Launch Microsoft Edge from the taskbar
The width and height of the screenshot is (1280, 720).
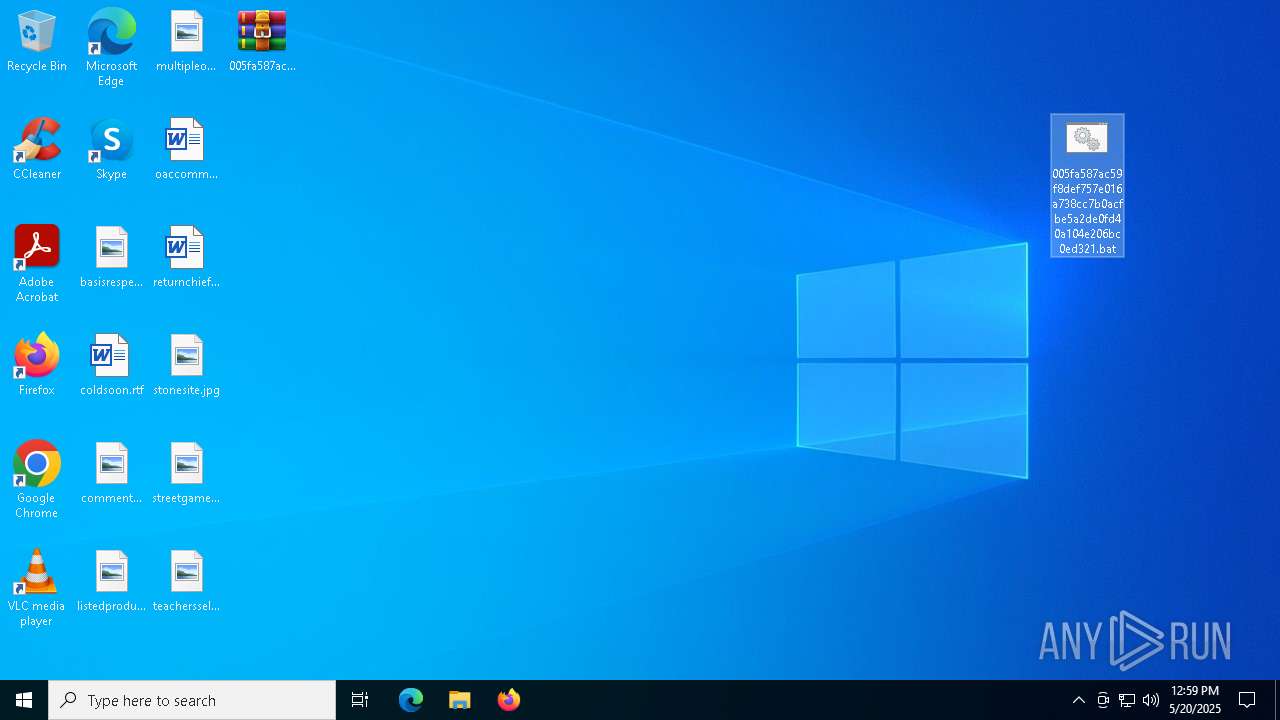(411, 700)
